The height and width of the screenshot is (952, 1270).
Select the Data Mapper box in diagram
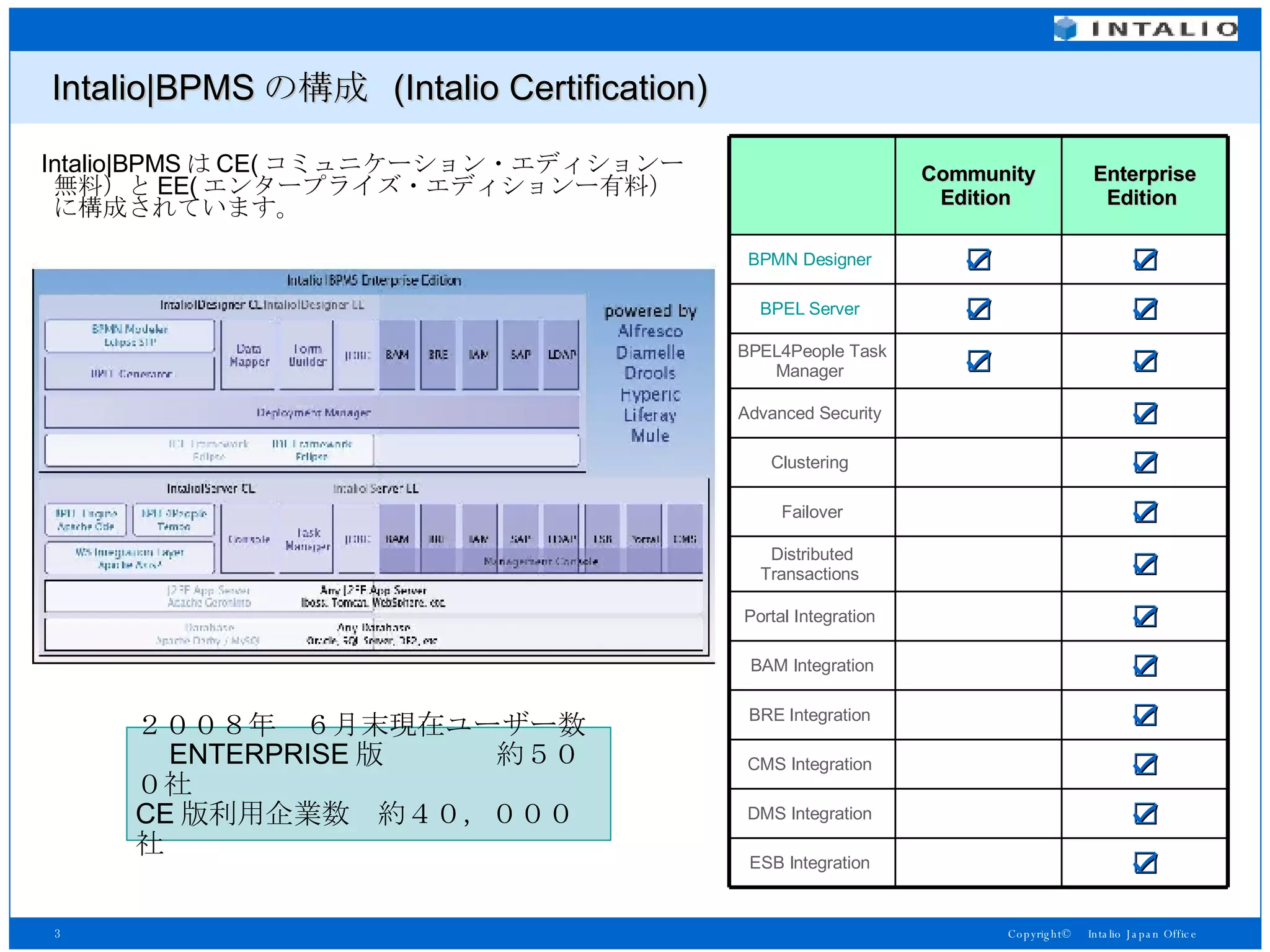pyautogui.click(x=249, y=355)
